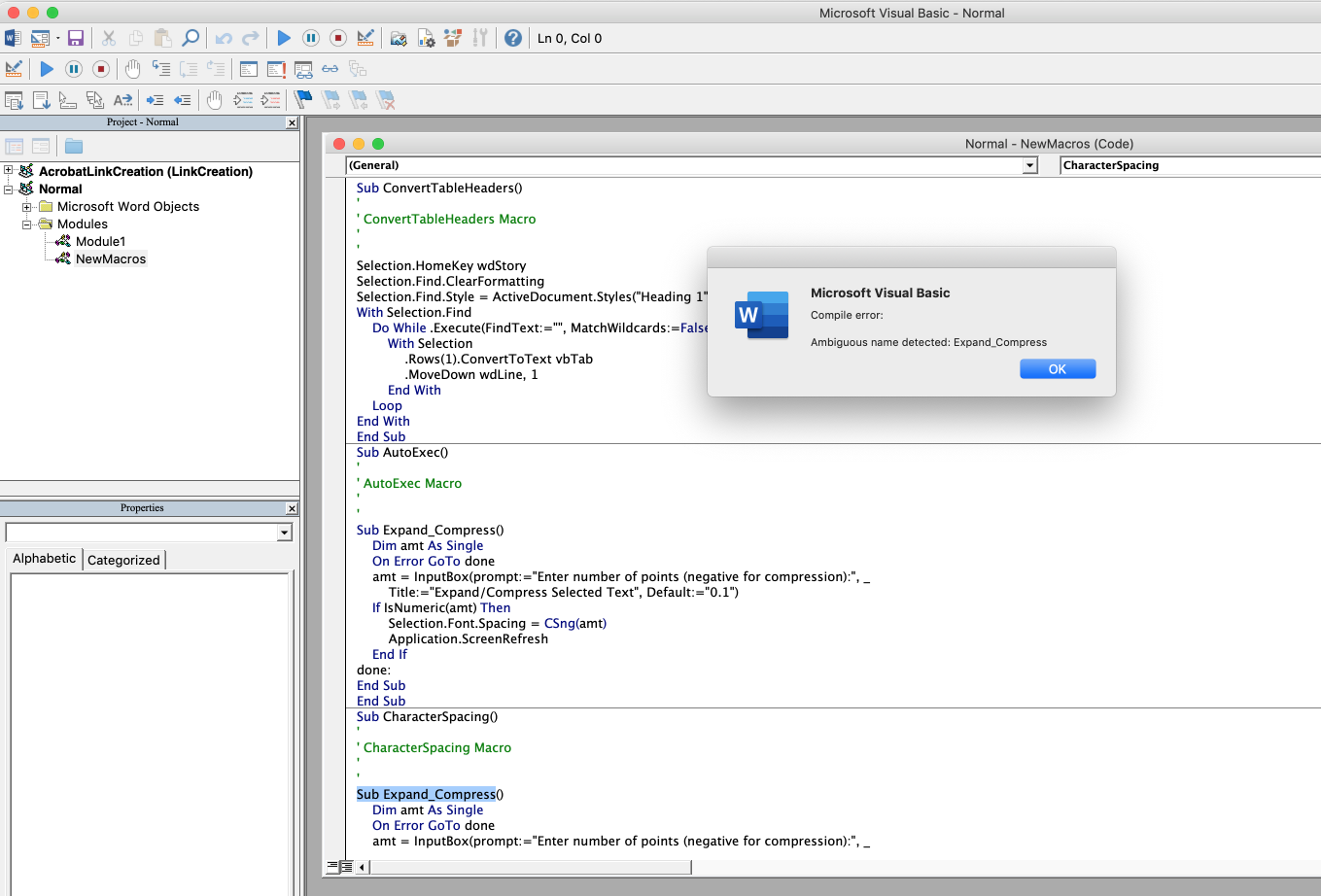Click List Properties/Methods icon
Screen dimensions: 1321x896
pyautogui.click(x=14, y=100)
